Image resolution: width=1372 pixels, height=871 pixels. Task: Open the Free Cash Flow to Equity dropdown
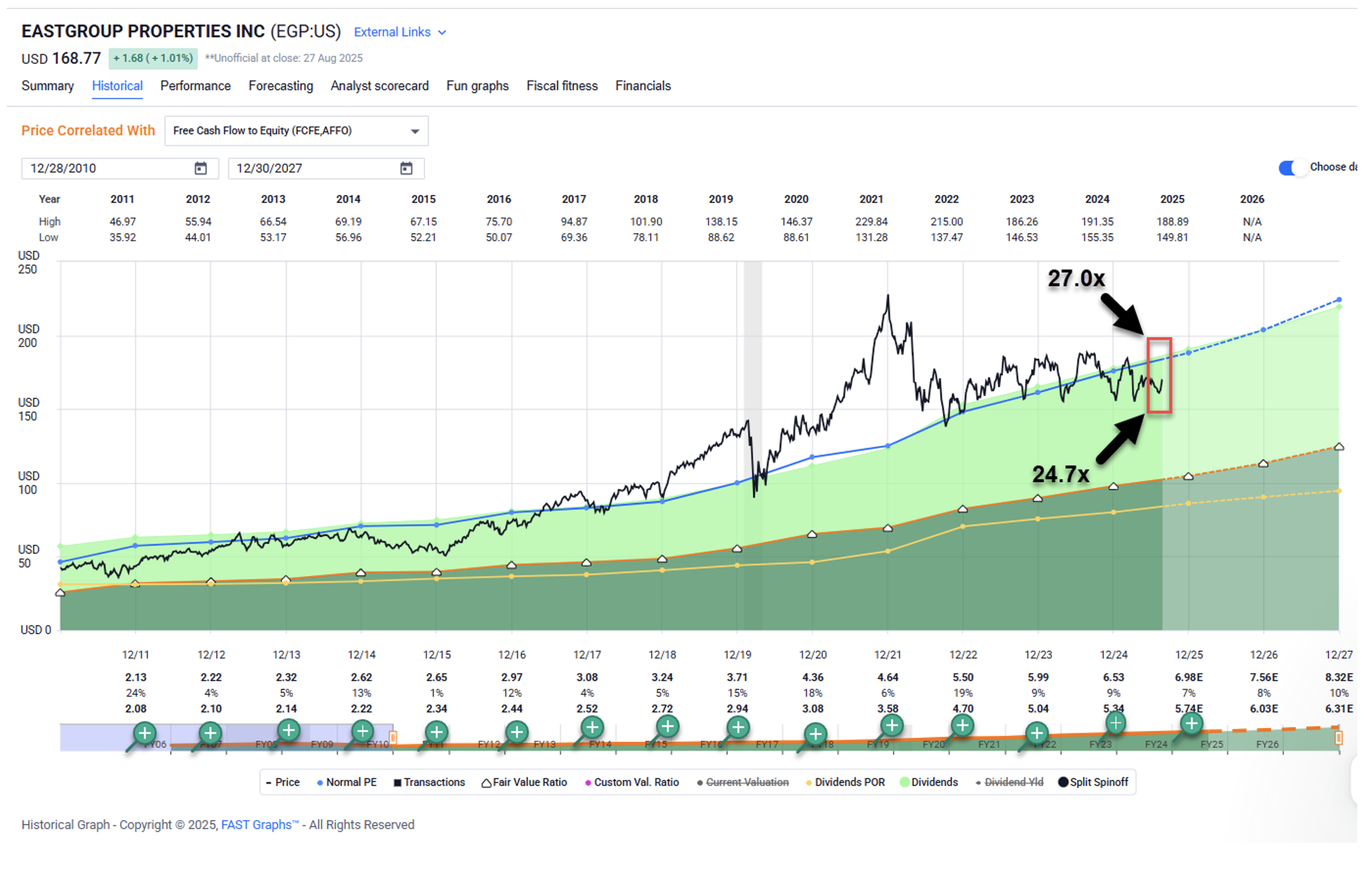pyautogui.click(x=296, y=131)
